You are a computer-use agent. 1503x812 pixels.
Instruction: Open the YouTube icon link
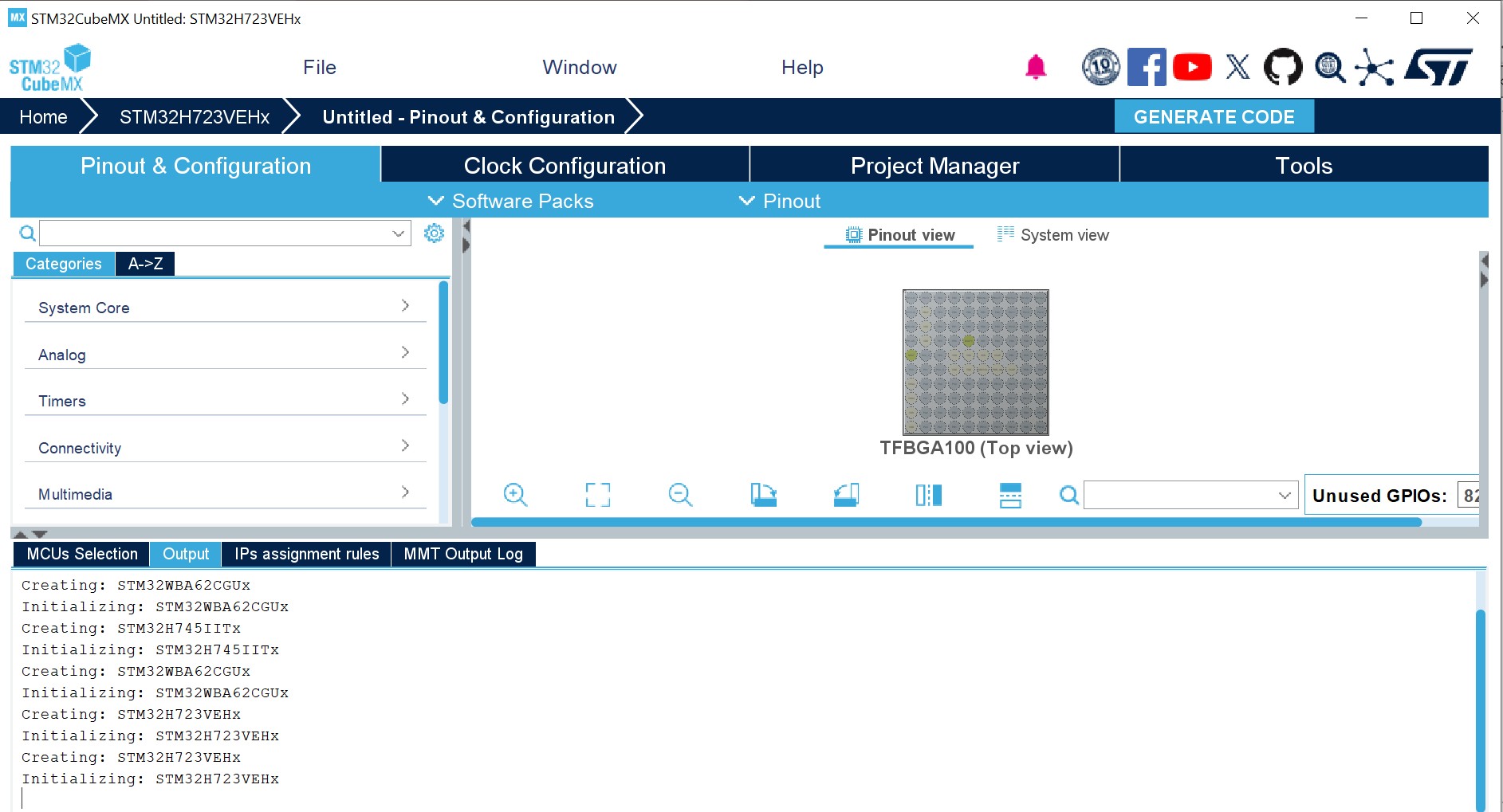point(1192,67)
